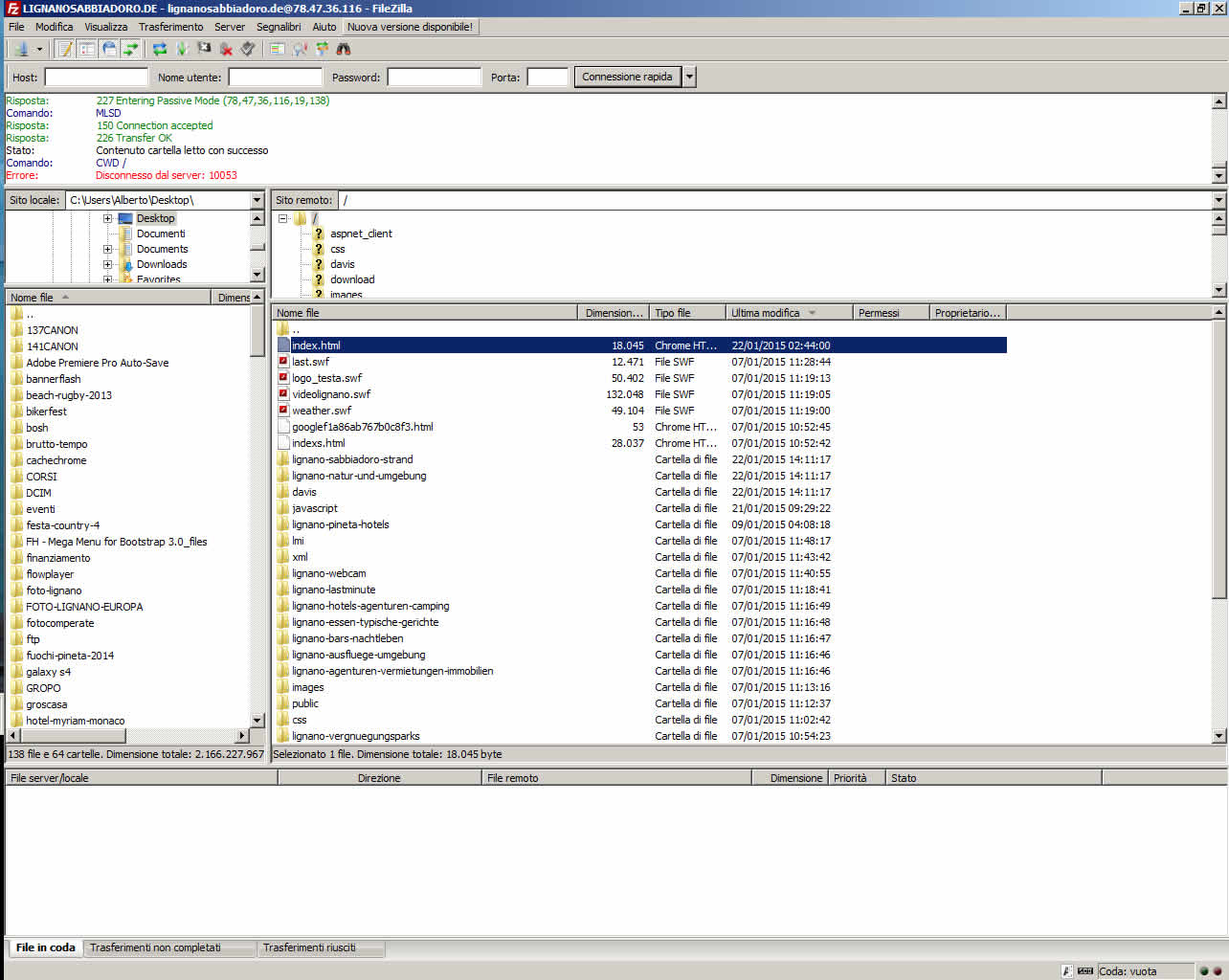
Task: Toggle the transfer queue display
Action: pos(131,49)
